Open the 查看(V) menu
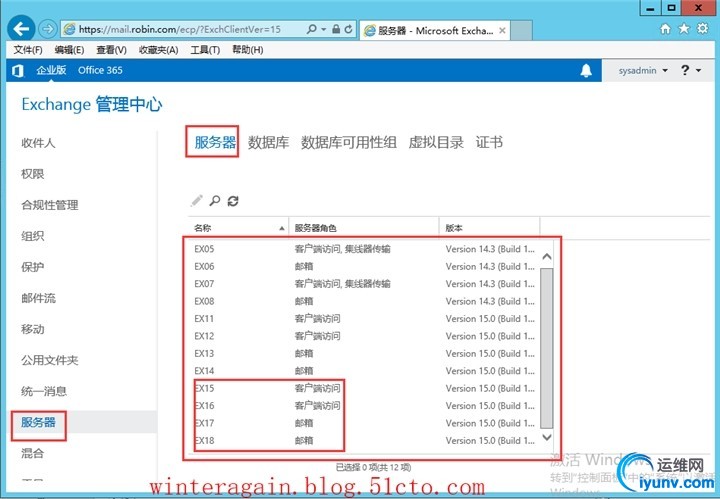 point(111,50)
